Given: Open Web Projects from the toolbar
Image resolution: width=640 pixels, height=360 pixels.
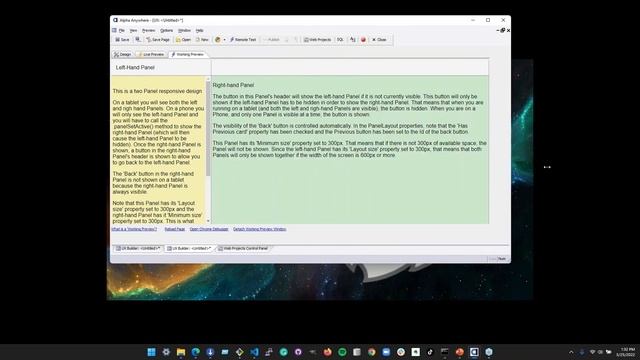Looking at the screenshot, I should click(318, 40).
